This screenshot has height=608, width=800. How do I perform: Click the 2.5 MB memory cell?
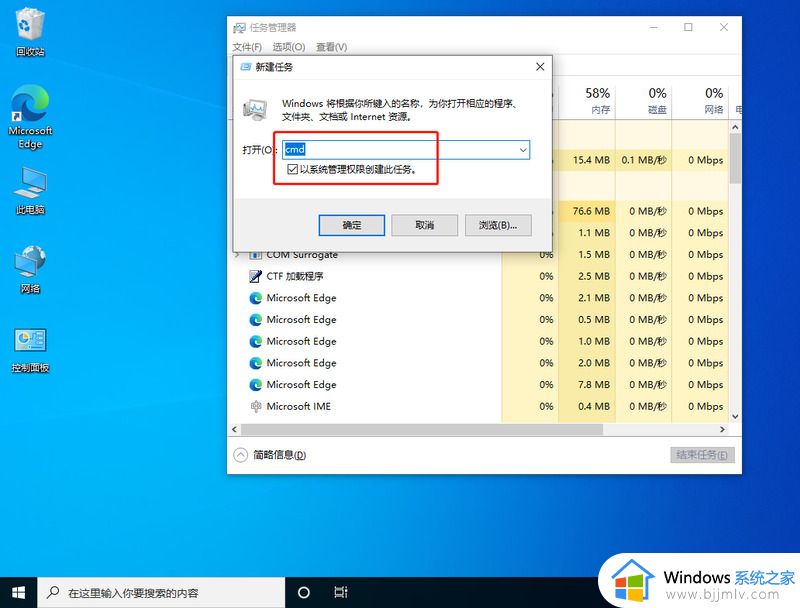(587, 276)
